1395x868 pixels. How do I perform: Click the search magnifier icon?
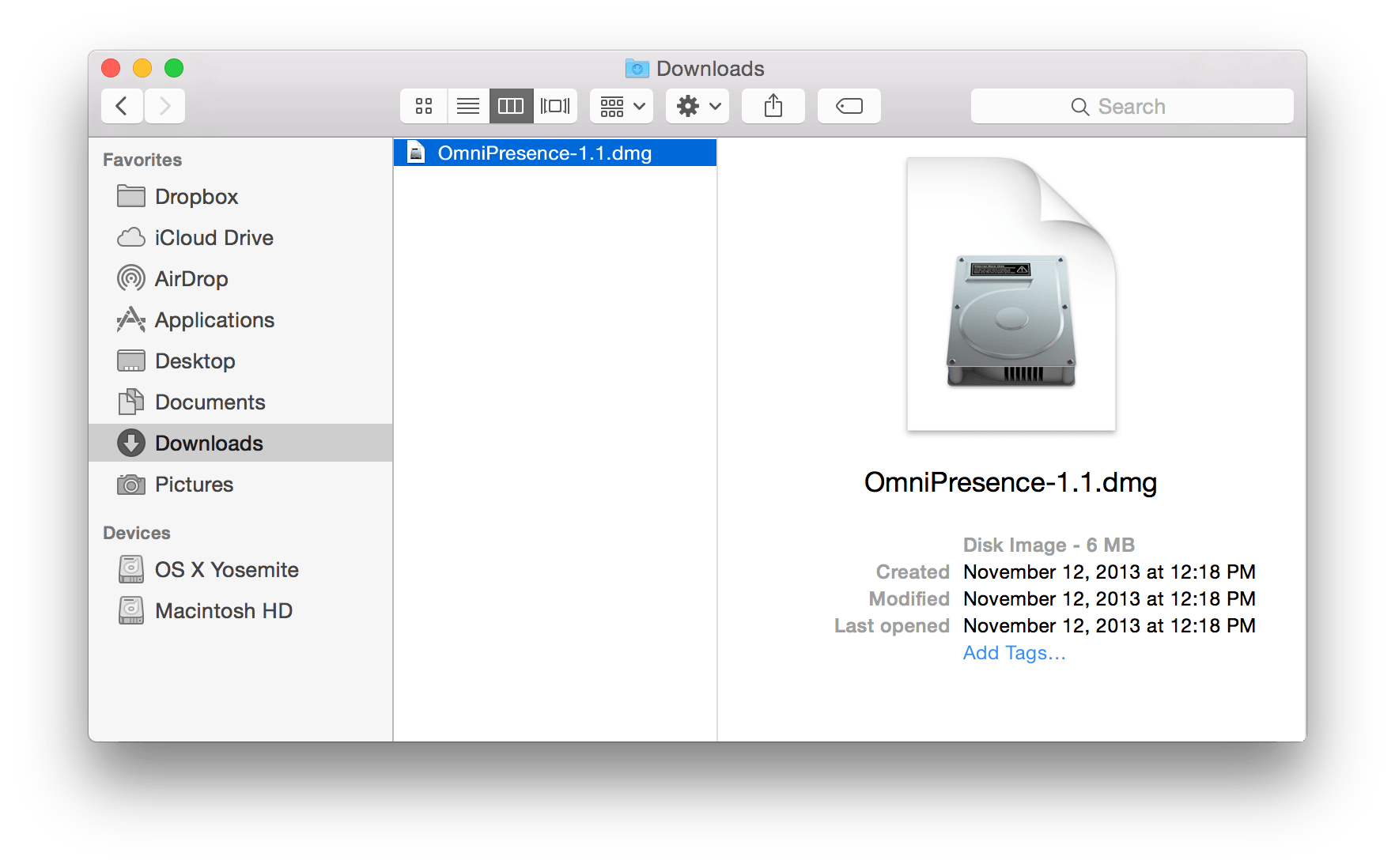pos(1079,107)
